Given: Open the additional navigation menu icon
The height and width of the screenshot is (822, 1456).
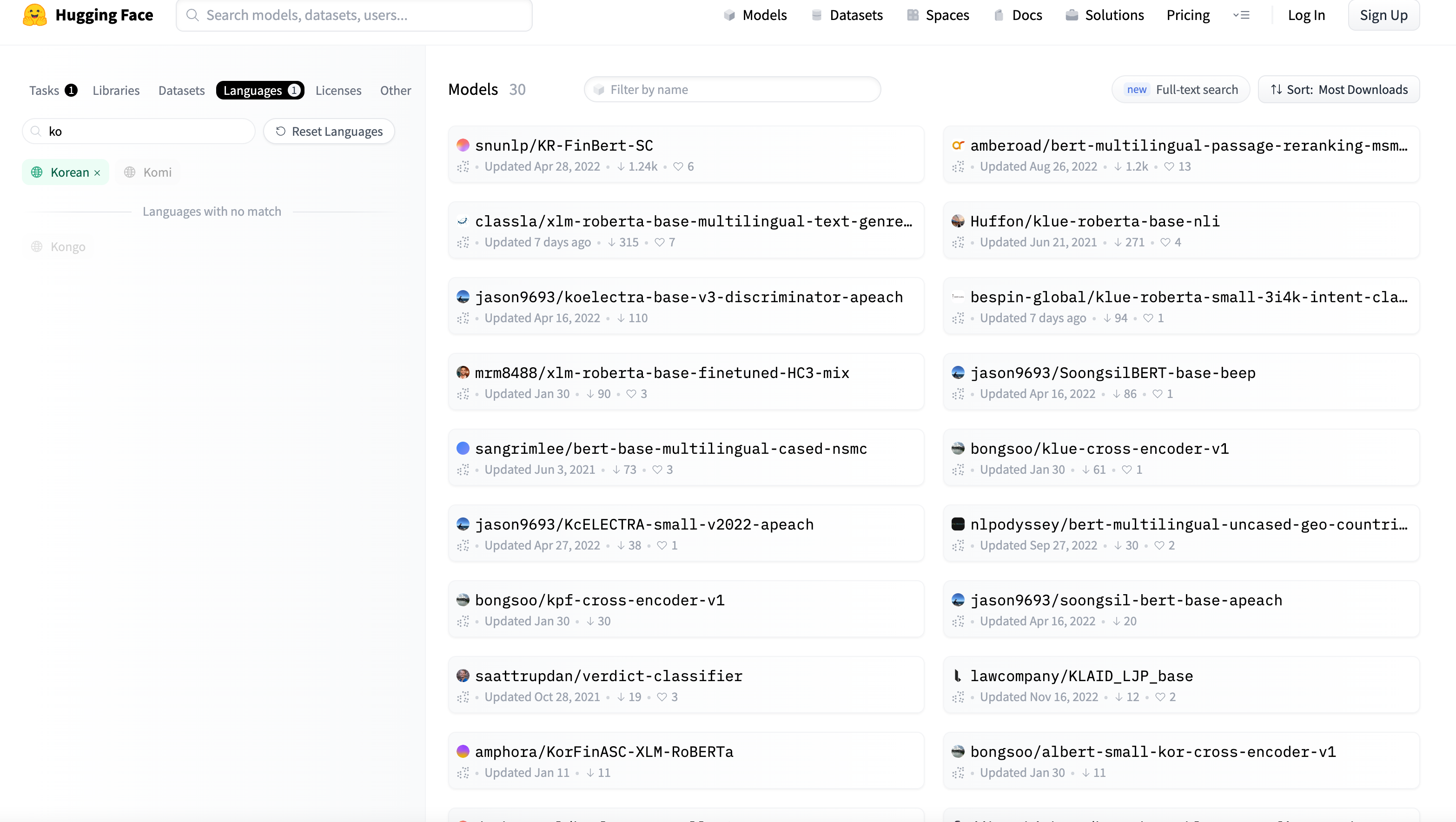Looking at the screenshot, I should (1241, 15).
